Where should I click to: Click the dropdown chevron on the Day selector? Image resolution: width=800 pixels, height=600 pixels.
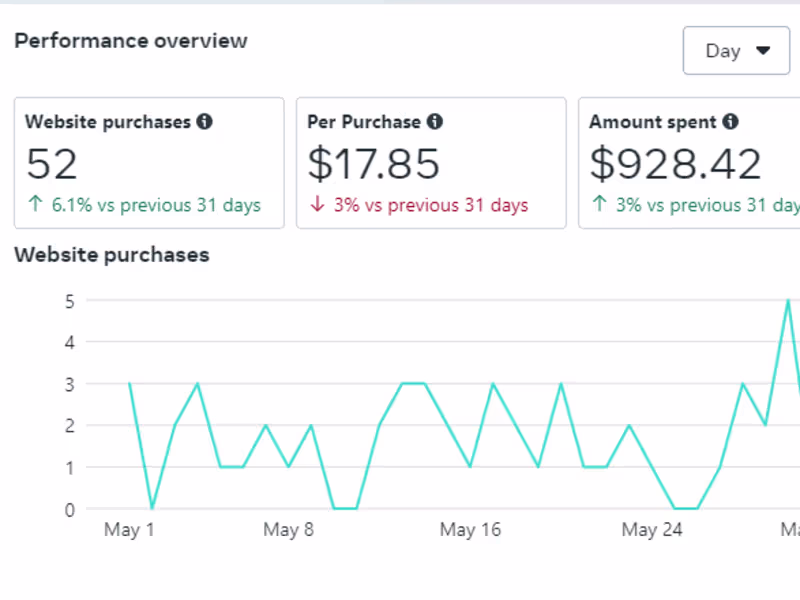[x=763, y=50]
